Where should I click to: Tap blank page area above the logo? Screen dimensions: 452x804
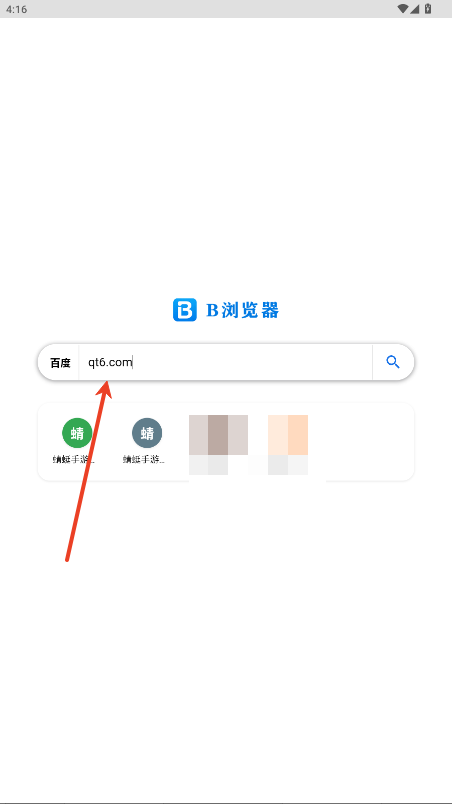coord(225,154)
